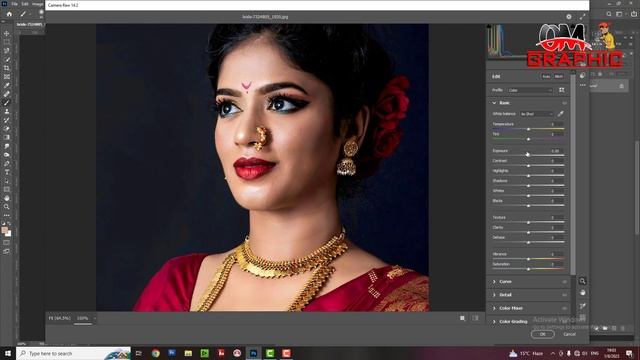
Task: Toggle visibility of the Detail panel edits
Action: tap(564, 295)
